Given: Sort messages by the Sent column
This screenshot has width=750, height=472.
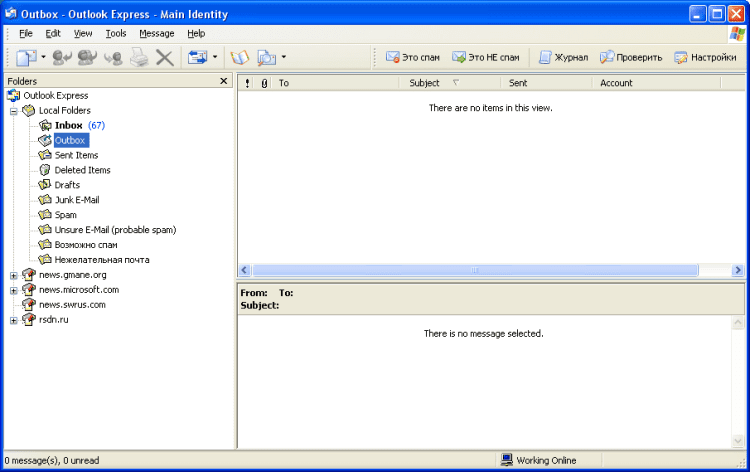Looking at the screenshot, I should [x=546, y=83].
